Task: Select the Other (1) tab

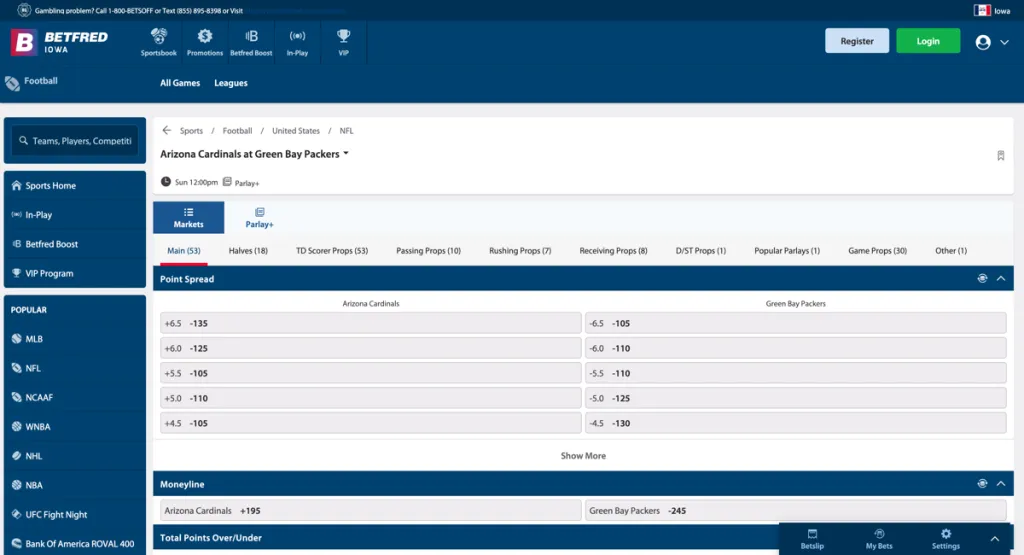Action: [x=951, y=251]
